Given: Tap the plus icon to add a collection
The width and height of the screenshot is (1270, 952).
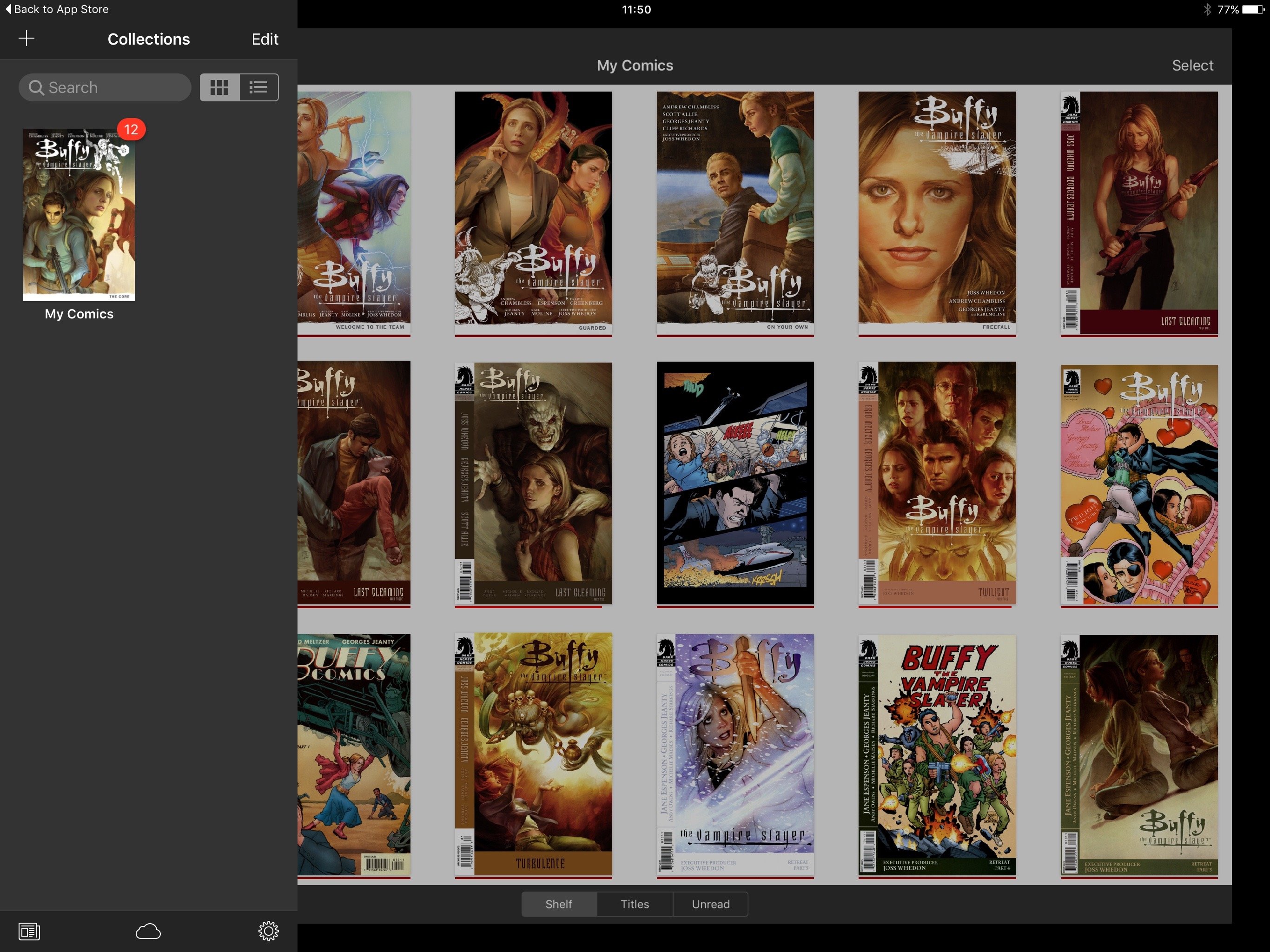Looking at the screenshot, I should point(26,39).
